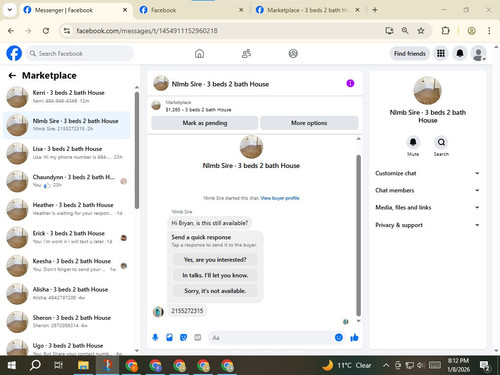Viewport: 500px width, 375px height.
Task: Switch to the Facebook browser tab
Action: [x=192, y=10]
